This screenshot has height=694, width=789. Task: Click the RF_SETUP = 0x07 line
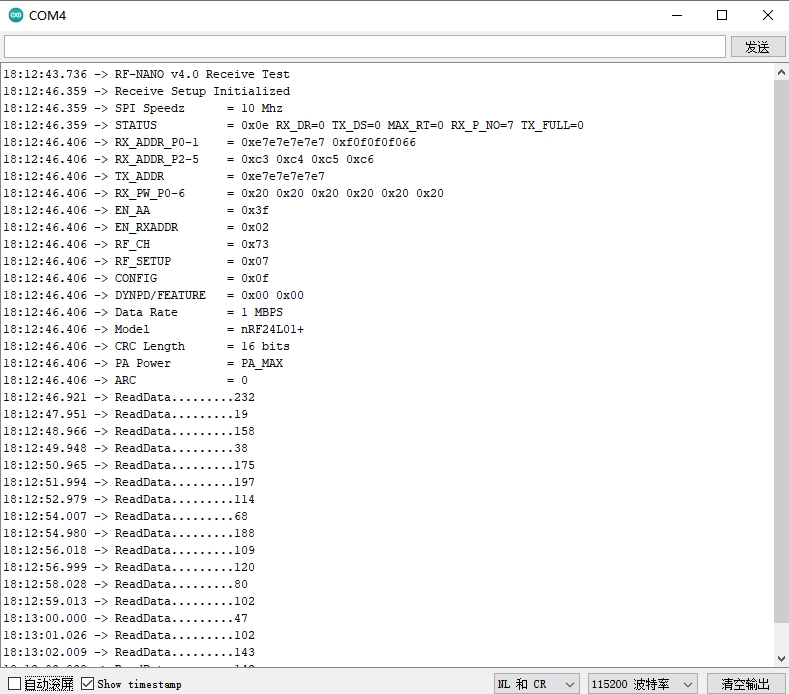136,262
